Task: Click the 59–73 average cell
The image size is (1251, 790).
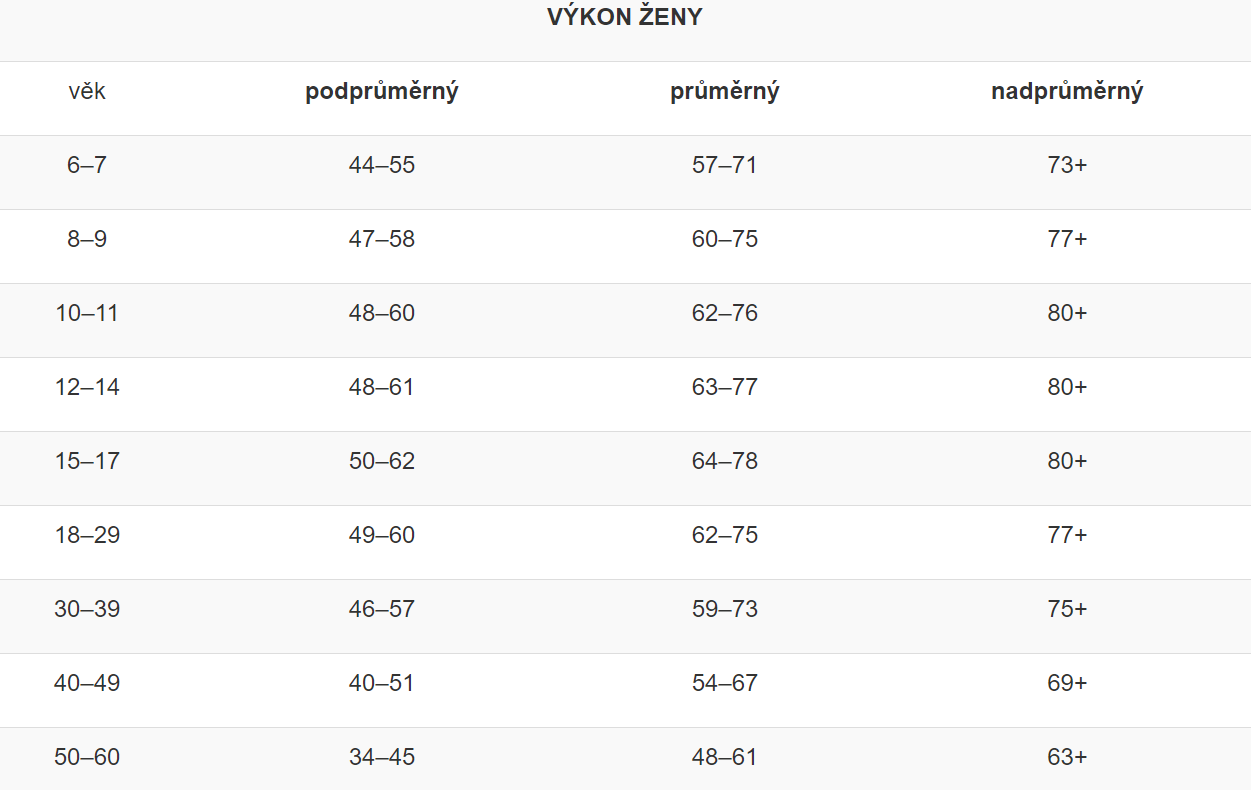Action: [725, 609]
